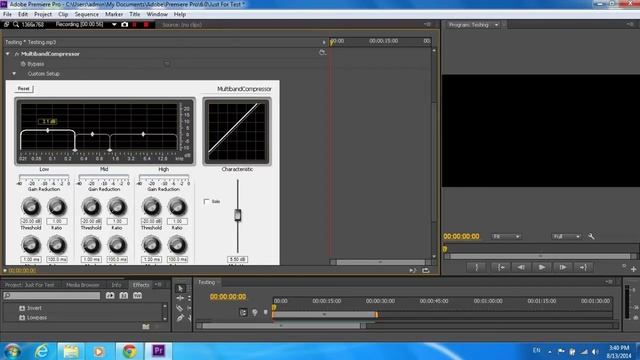Open Program monitor settings wrench
Viewport: 640px width, 360px height.
[x=591, y=236]
